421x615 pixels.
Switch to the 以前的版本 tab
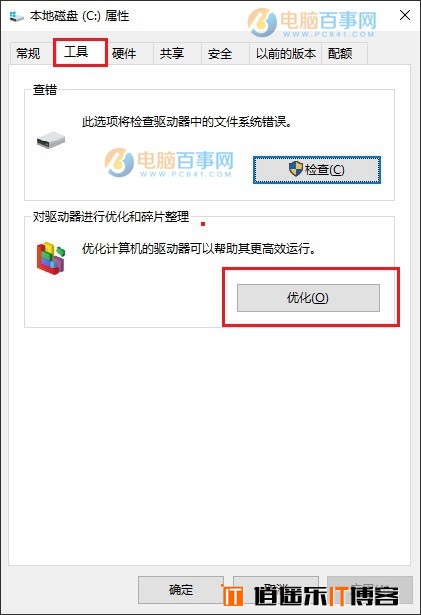tap(286, 53)
